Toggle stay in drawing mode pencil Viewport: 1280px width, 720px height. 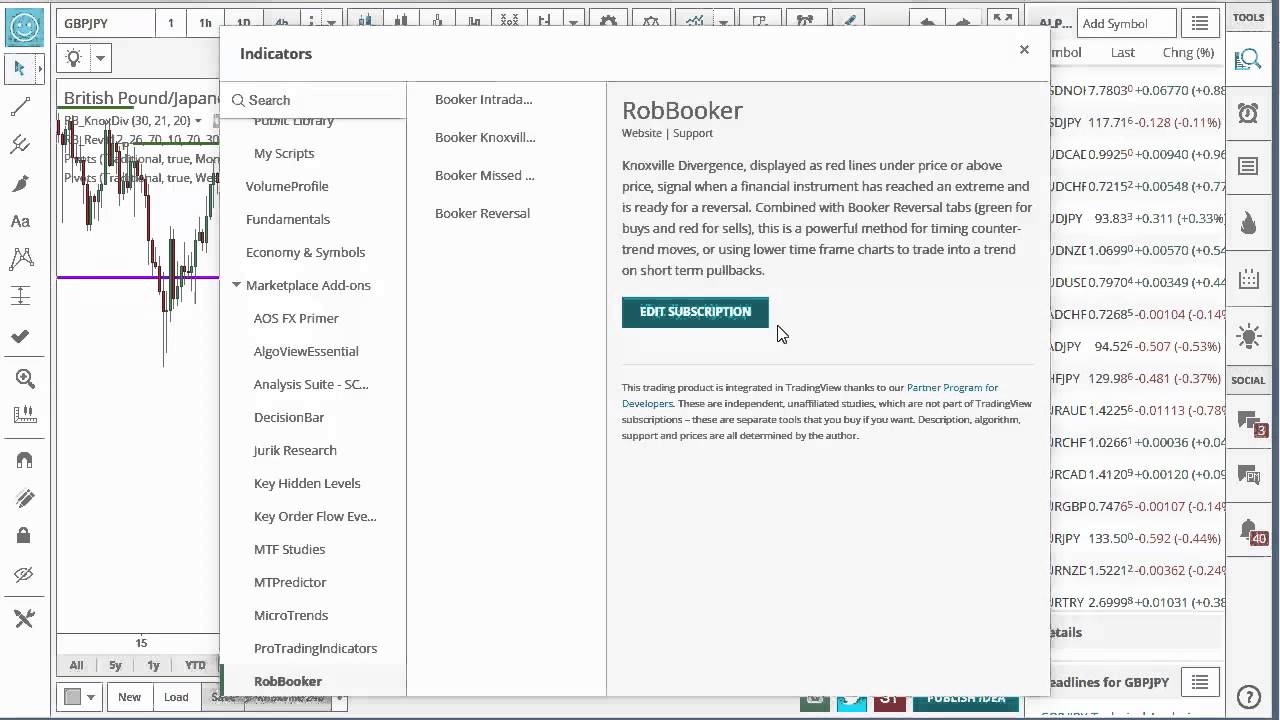(x=24, y=498)
